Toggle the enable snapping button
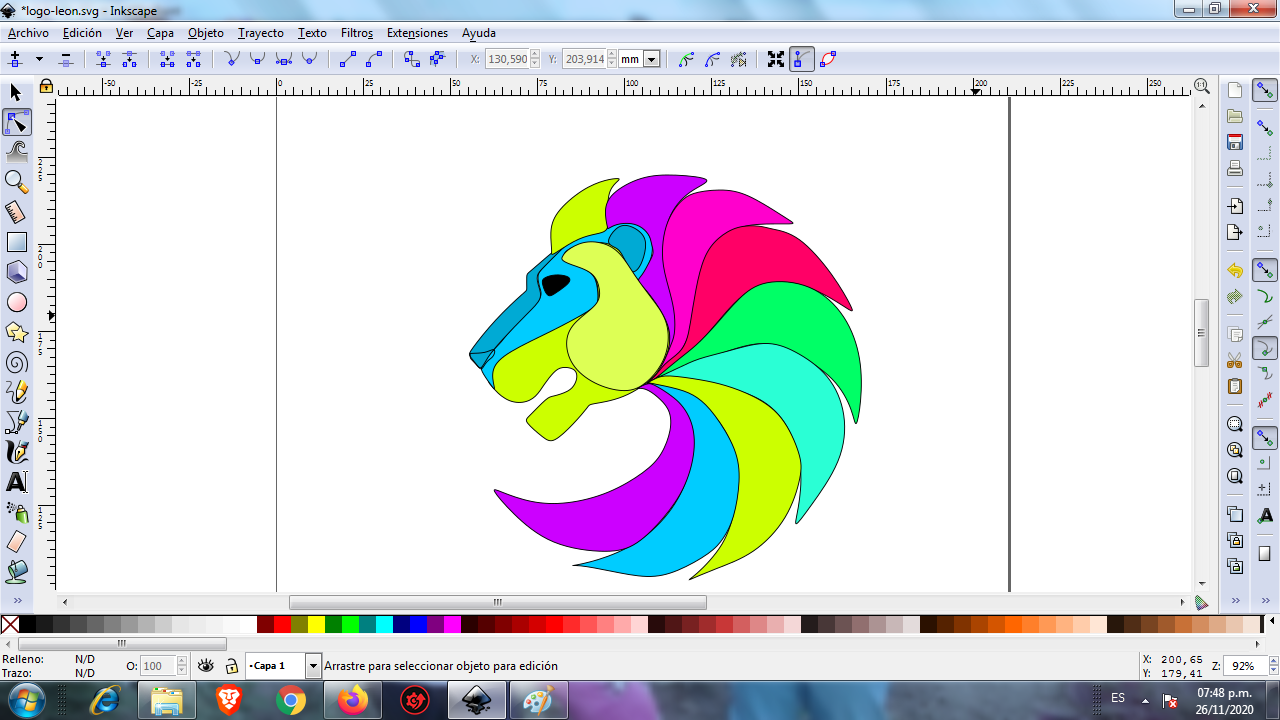1280x720 pixels. tap(1265, 90)
